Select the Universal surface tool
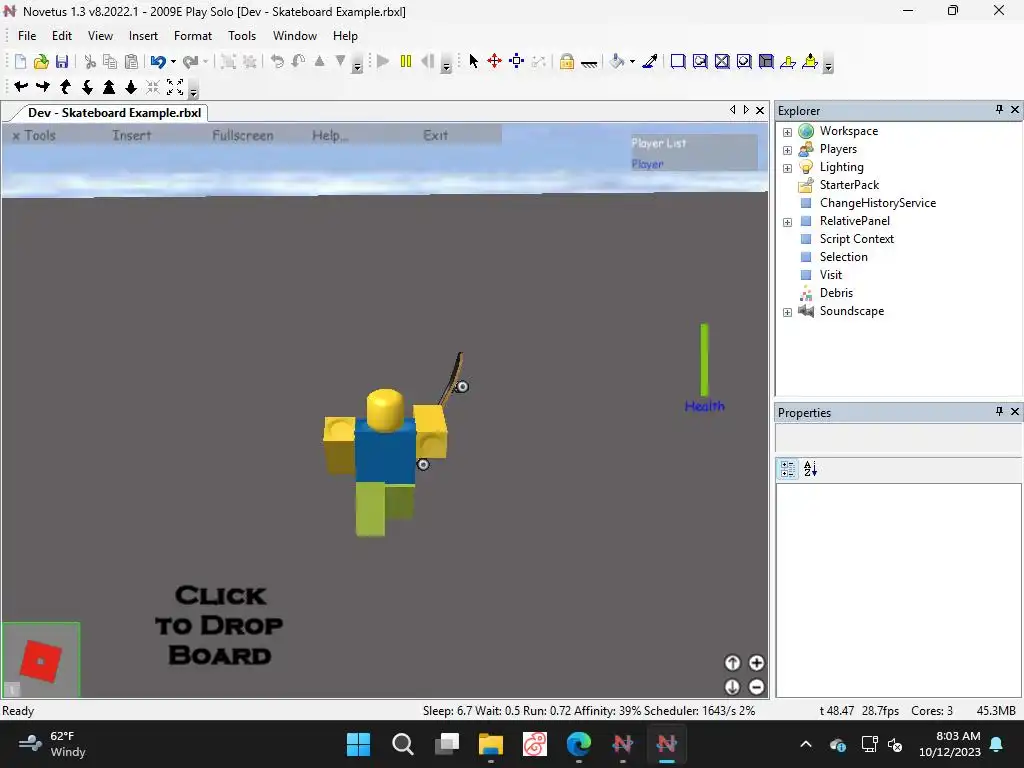This screenshot has width=1024, height=768. [x=766, y=61]
